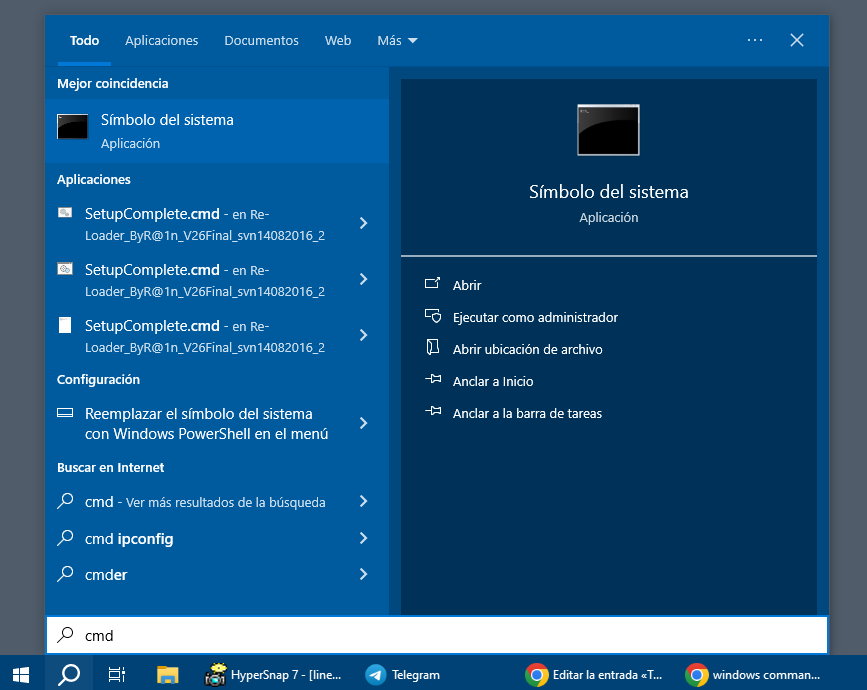The image size is (867, 690).
Task: Open the Task View icon in taskbar
Action: (x=117, y=674)
